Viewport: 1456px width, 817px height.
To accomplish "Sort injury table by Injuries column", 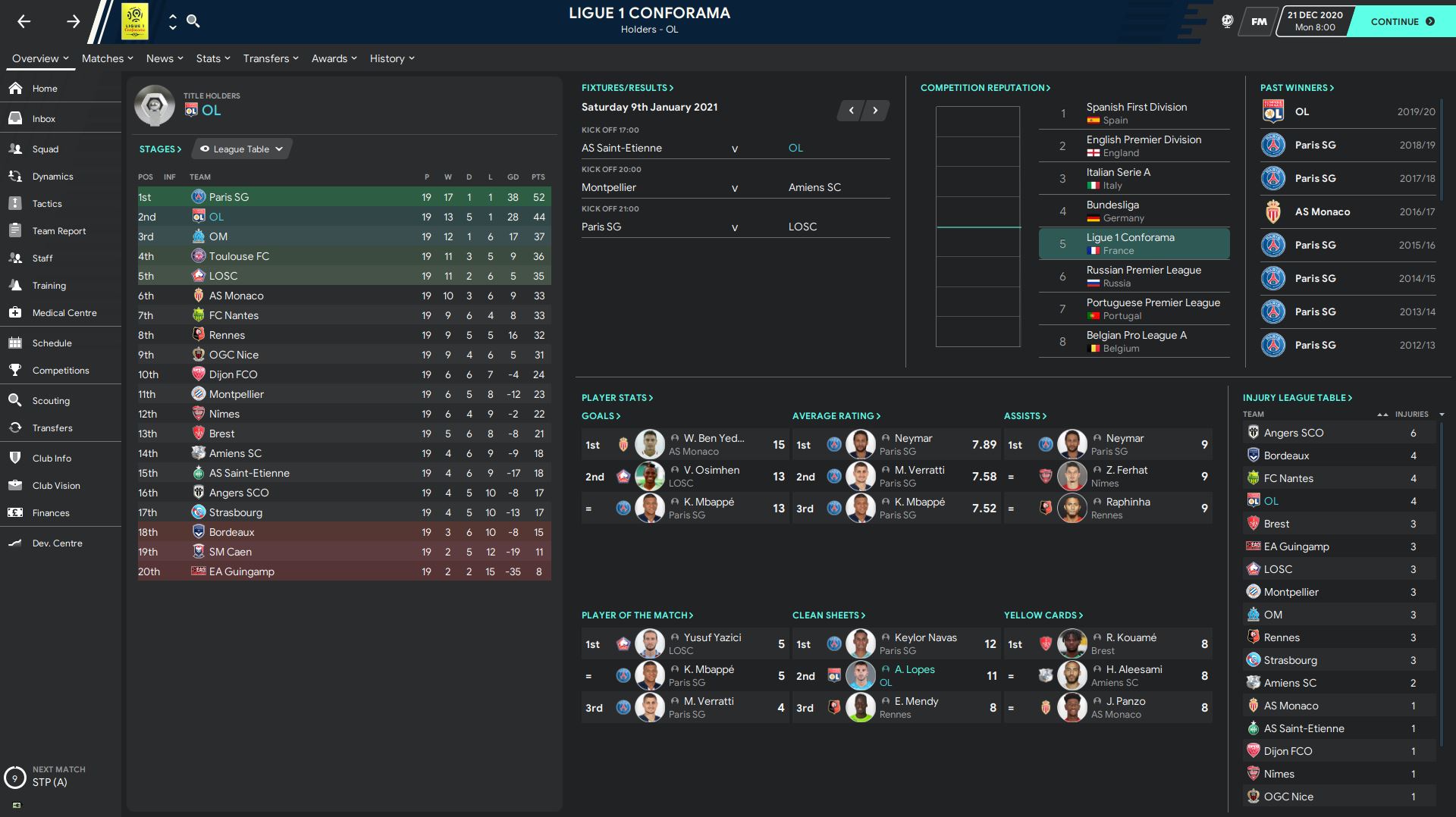I will [x=1411, y=414].
